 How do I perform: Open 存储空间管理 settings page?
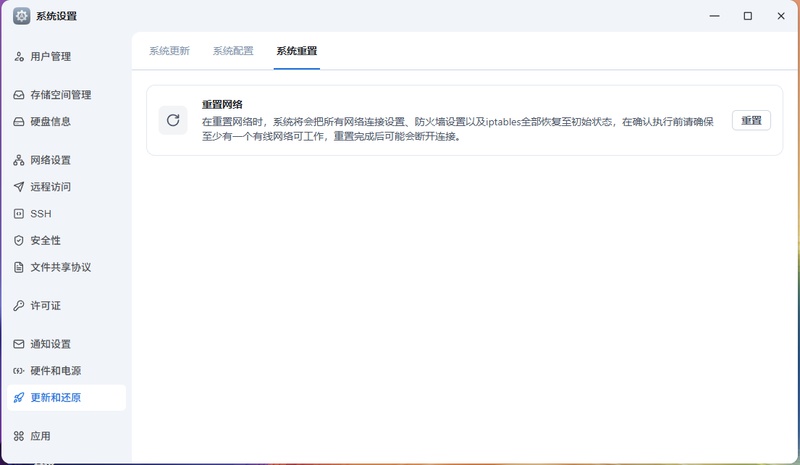(x=66, y=95)
